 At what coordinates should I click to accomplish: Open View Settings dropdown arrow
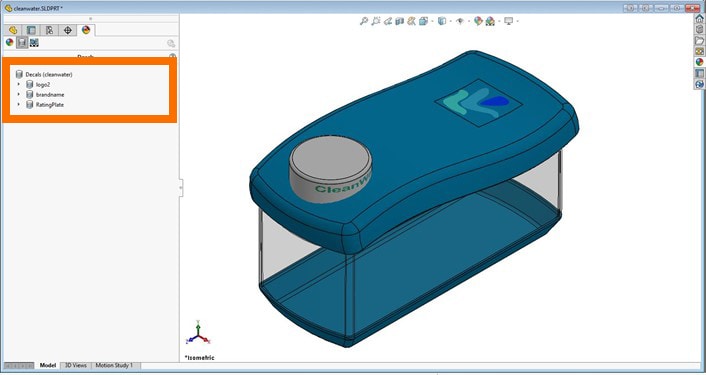click(517, 21)
